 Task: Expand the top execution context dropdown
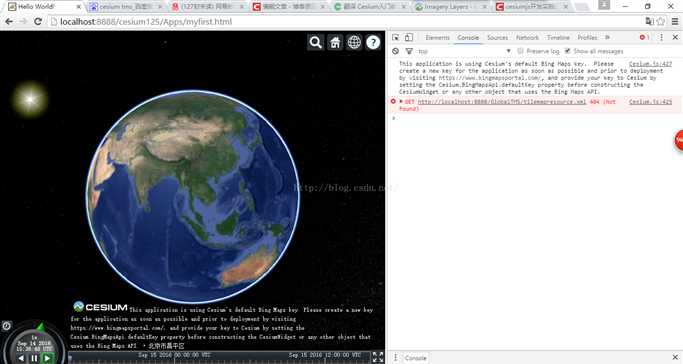[464, 51]
